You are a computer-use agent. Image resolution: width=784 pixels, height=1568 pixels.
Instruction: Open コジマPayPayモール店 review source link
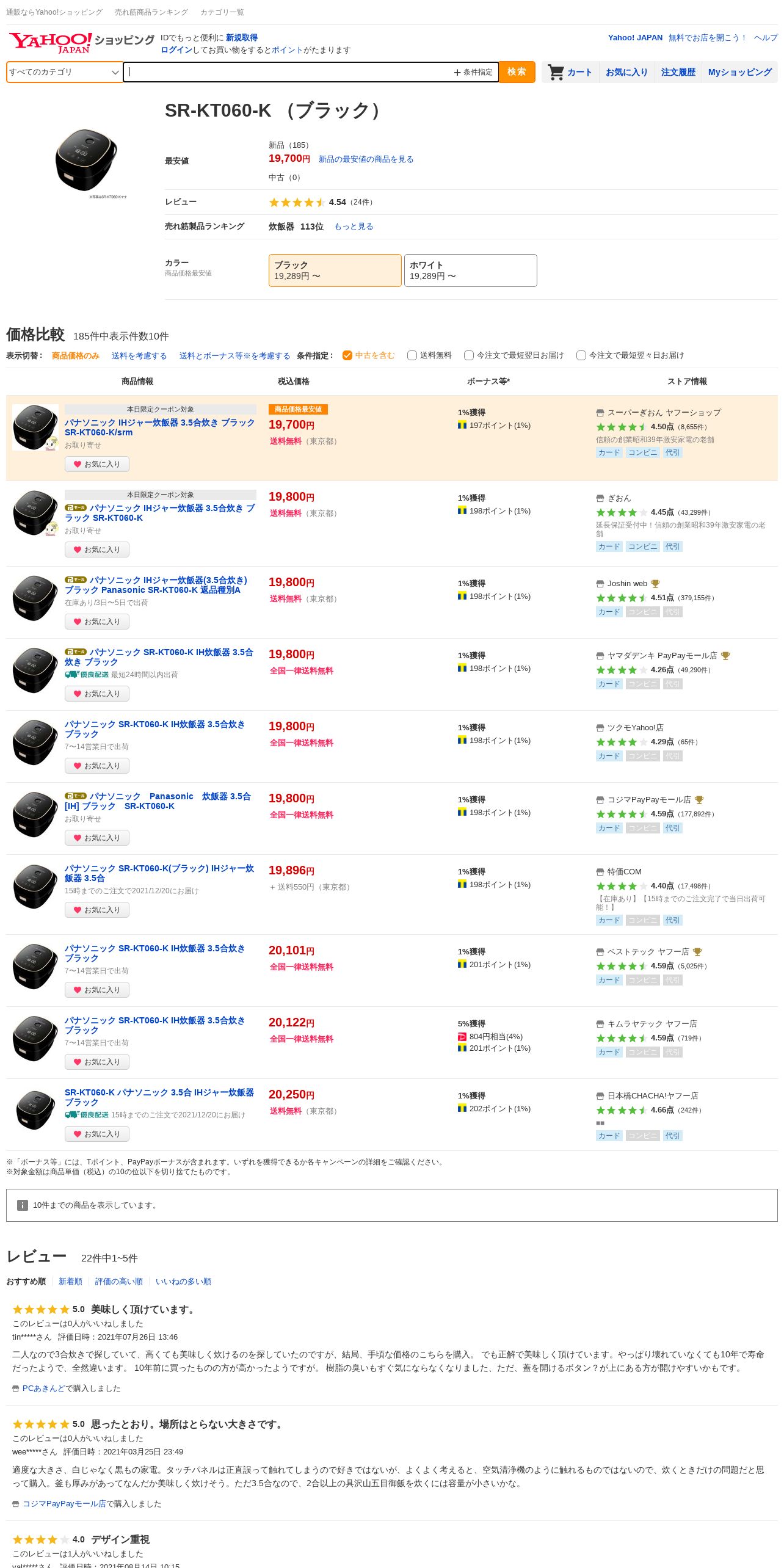[64, 1504]
